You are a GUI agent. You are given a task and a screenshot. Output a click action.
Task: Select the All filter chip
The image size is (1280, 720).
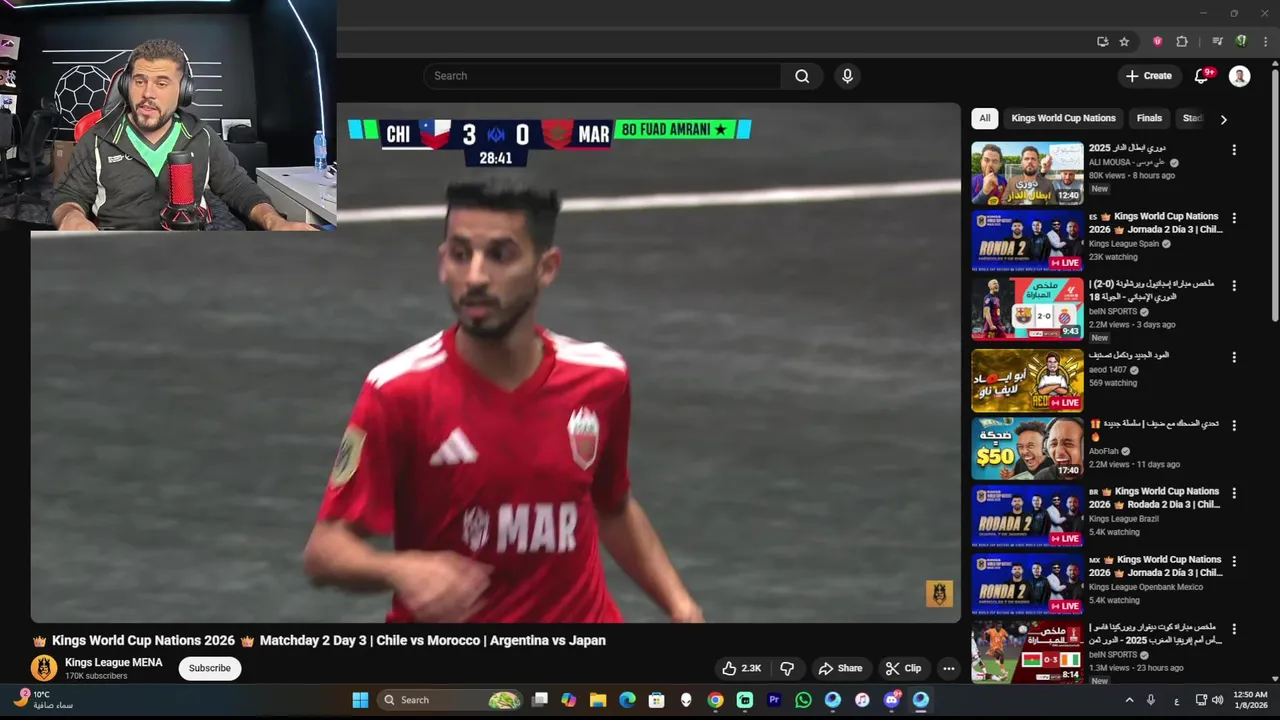click(984, 118)
